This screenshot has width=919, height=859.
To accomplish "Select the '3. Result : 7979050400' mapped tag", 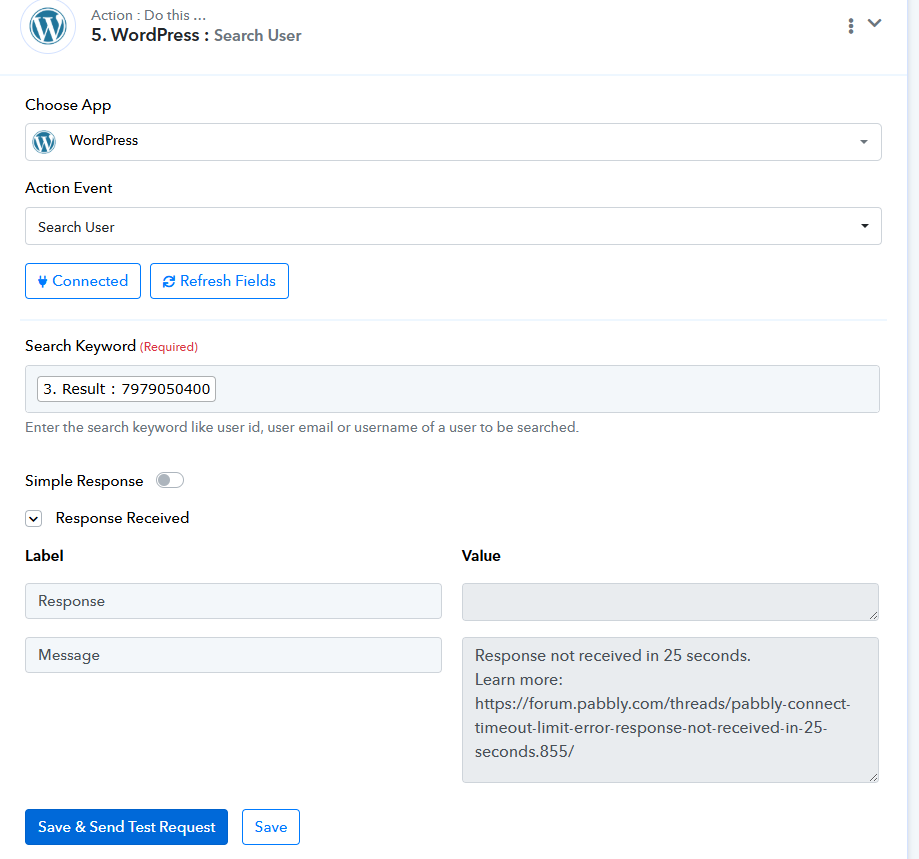I will (127, 389).
